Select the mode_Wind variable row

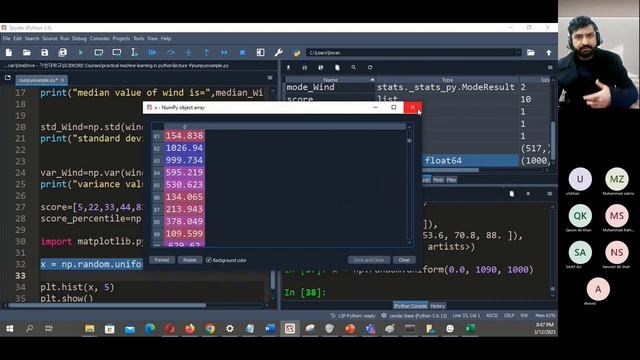(418, 87)
